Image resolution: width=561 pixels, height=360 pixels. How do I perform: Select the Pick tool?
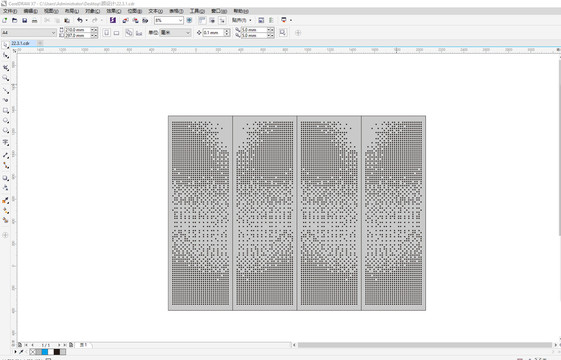tap(5, 45)
